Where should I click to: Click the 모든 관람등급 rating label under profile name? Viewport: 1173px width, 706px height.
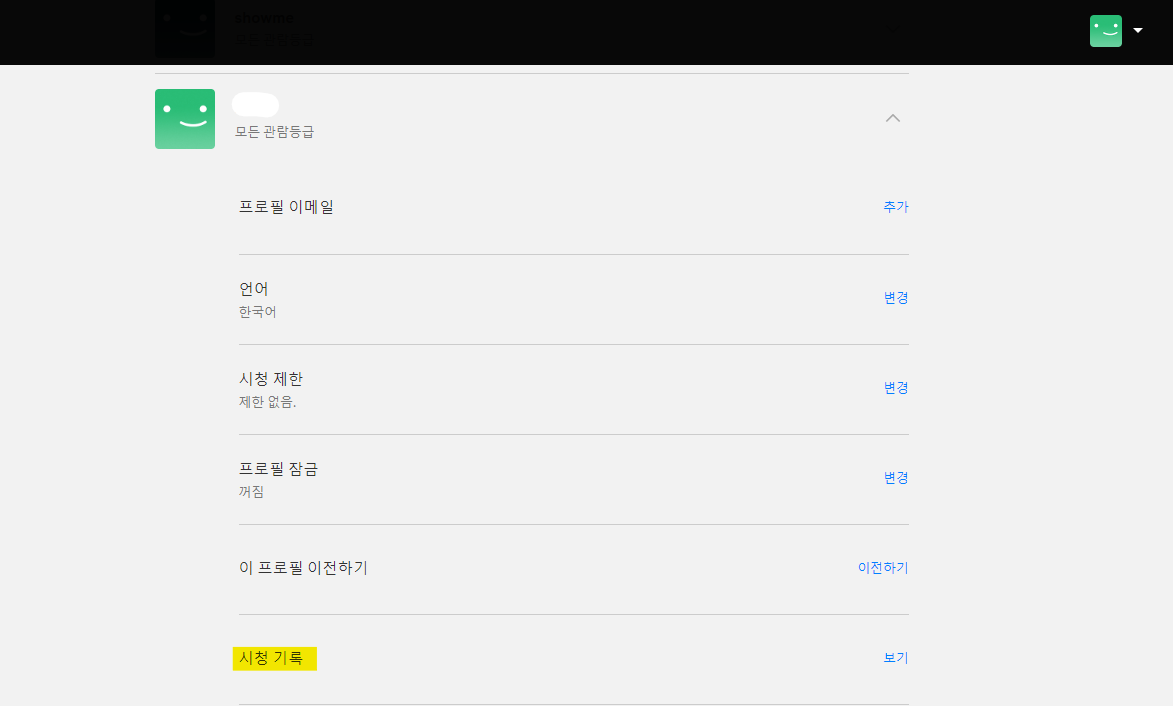point(275,132)
